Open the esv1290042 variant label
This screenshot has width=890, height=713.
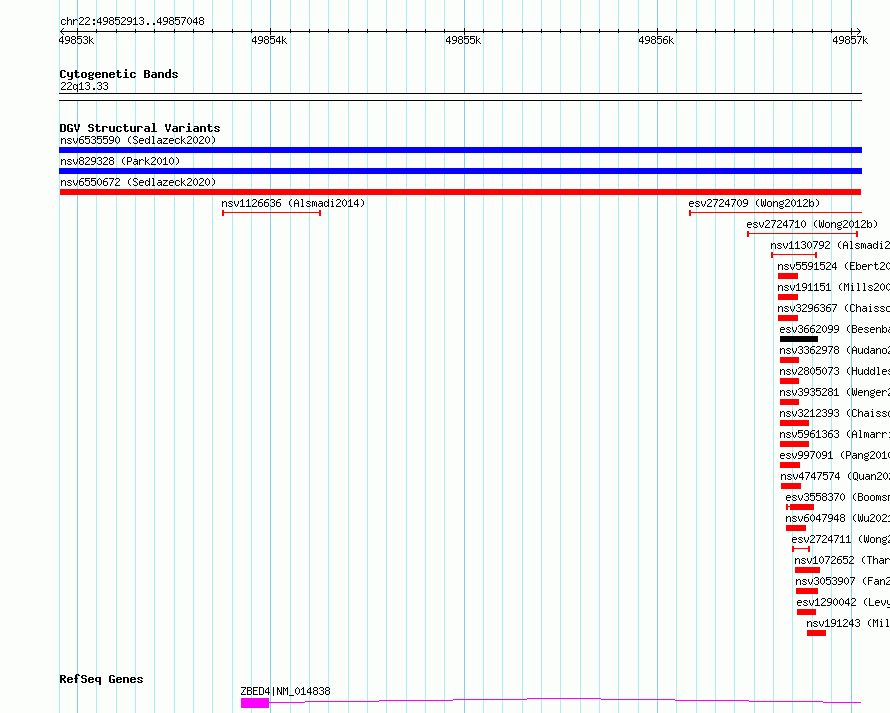click(x=843, y=602)
